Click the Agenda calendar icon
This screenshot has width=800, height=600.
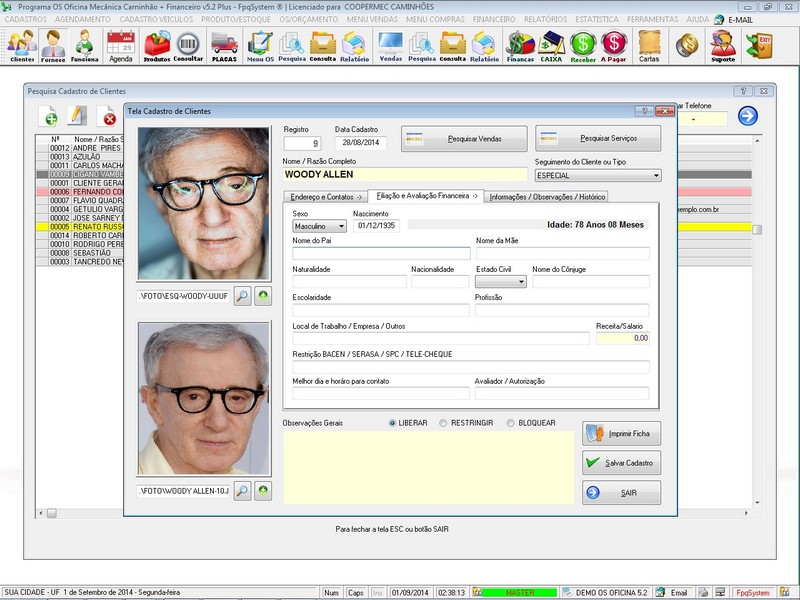120,45
